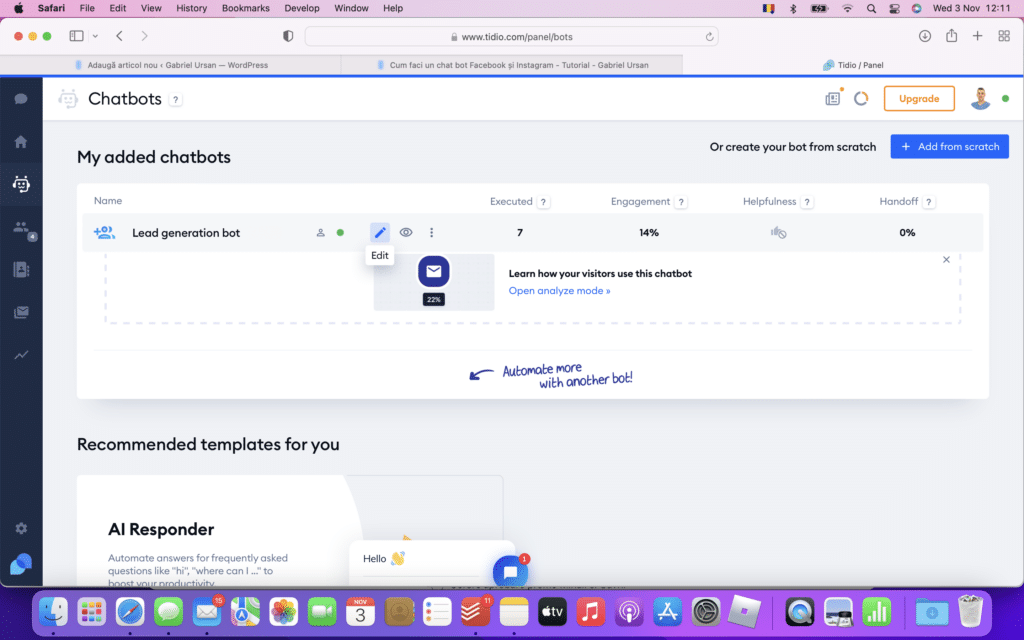Open the History menu
This screenshot has height=640, width=1024.
pyautogui.click(x=191, y=8)
